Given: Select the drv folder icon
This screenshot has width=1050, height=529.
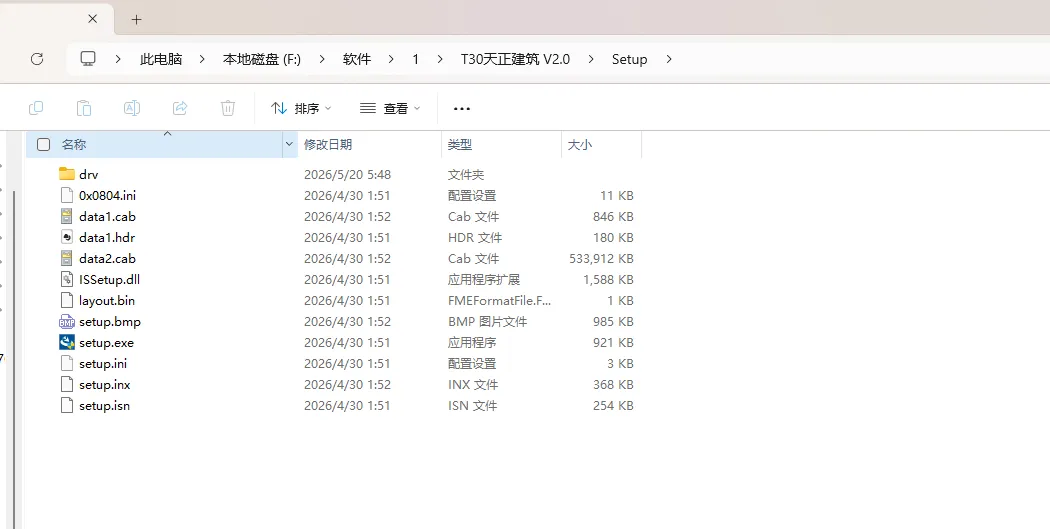Looking at the screenshot, I should click(x=66, y=174).
